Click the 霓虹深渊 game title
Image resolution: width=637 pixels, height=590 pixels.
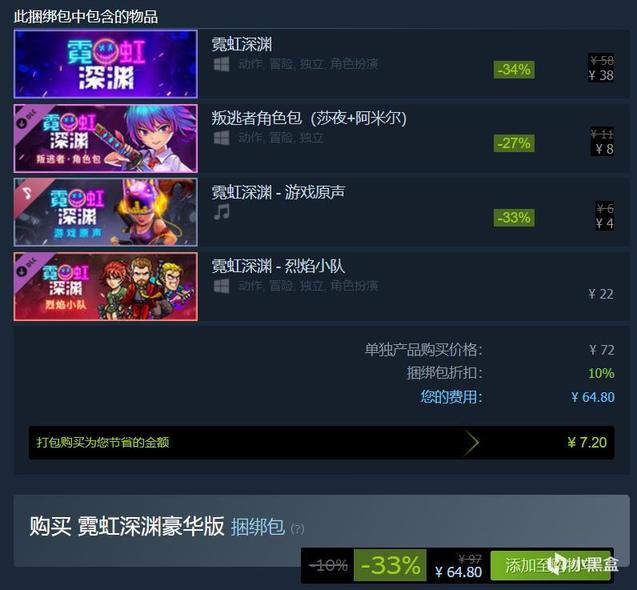click(242, 44)
